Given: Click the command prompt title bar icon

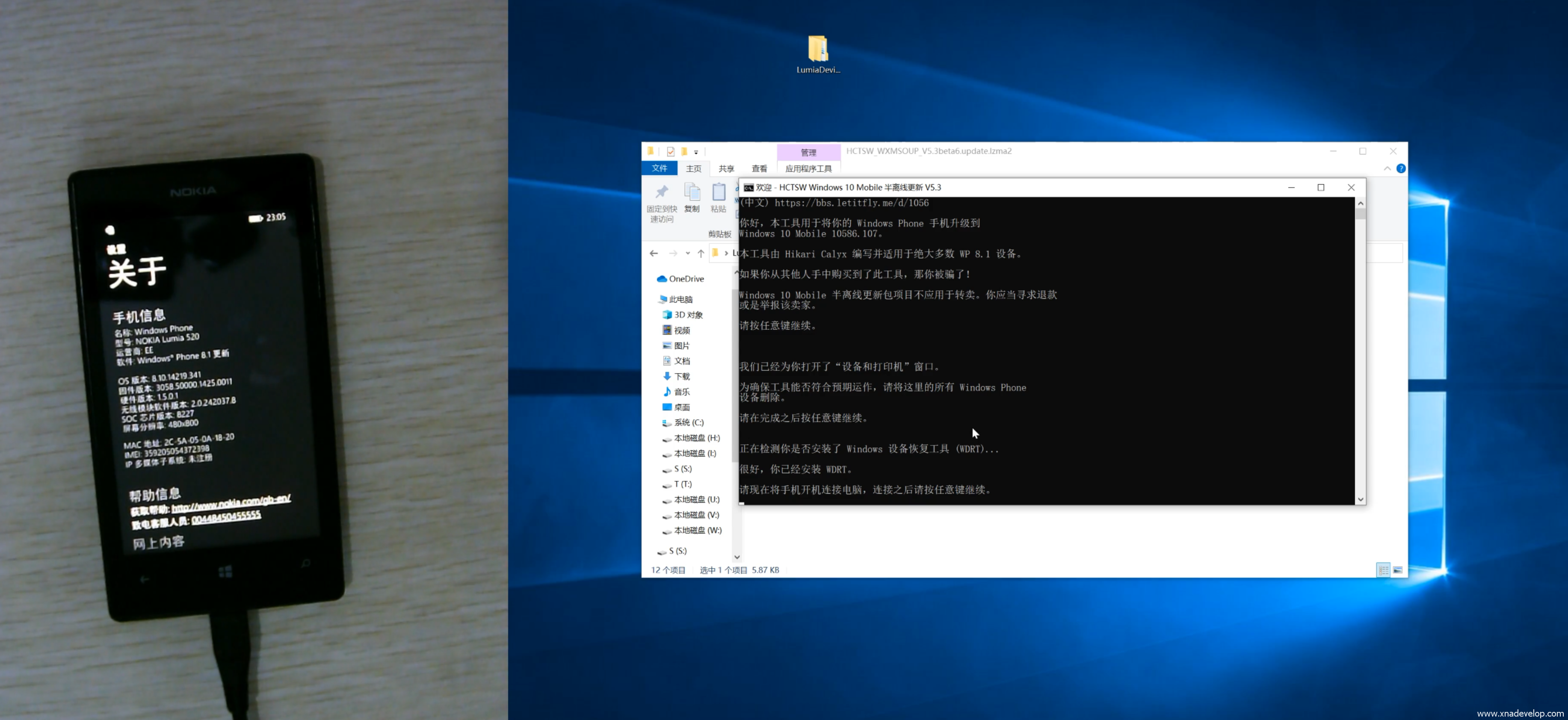Looking at the screenshot, I should click(x=748, y=187).
